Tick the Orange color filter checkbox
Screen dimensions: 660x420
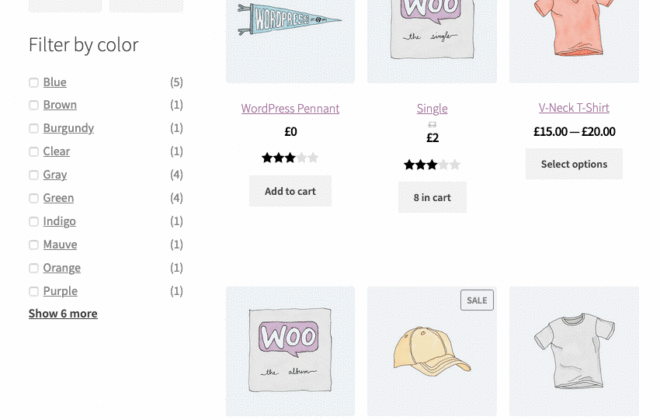click(x=34, y=268)
